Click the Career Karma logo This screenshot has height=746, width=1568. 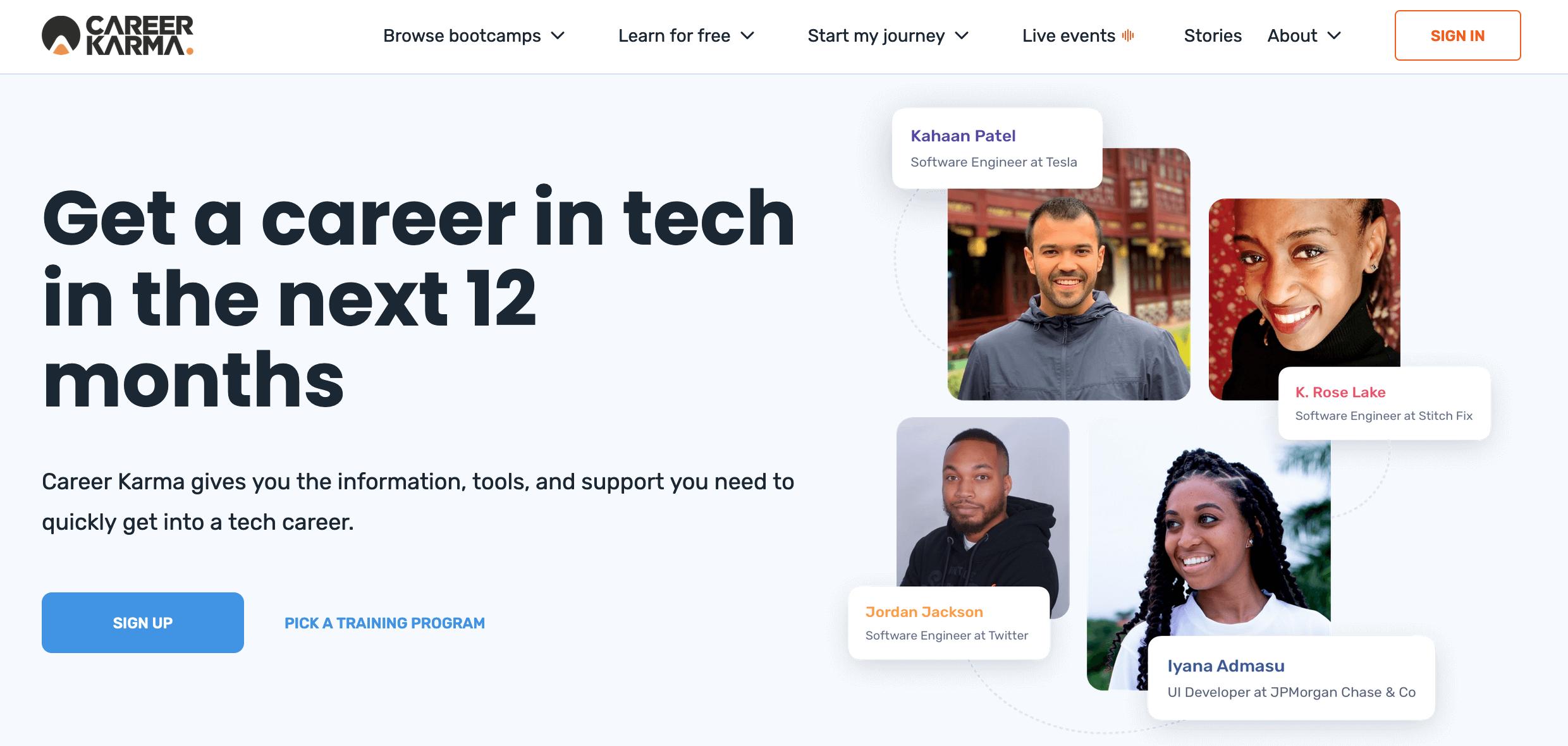(x=118, y=35)
